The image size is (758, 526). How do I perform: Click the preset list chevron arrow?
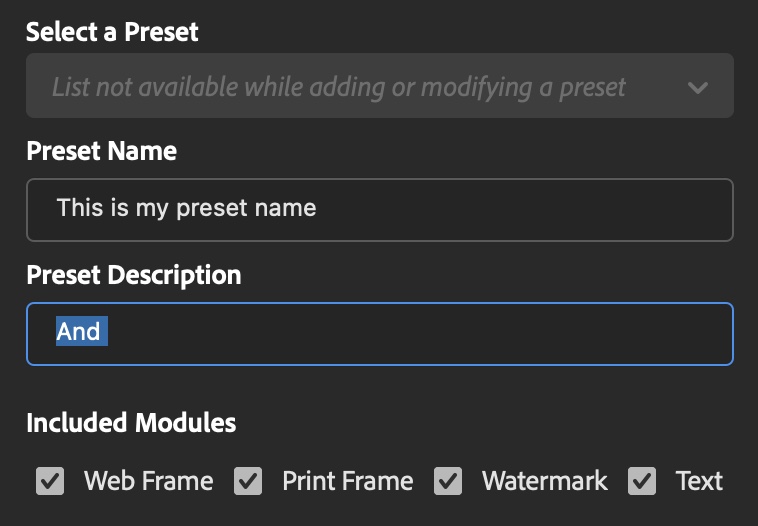pyautogui.click(x=698, y=87)
